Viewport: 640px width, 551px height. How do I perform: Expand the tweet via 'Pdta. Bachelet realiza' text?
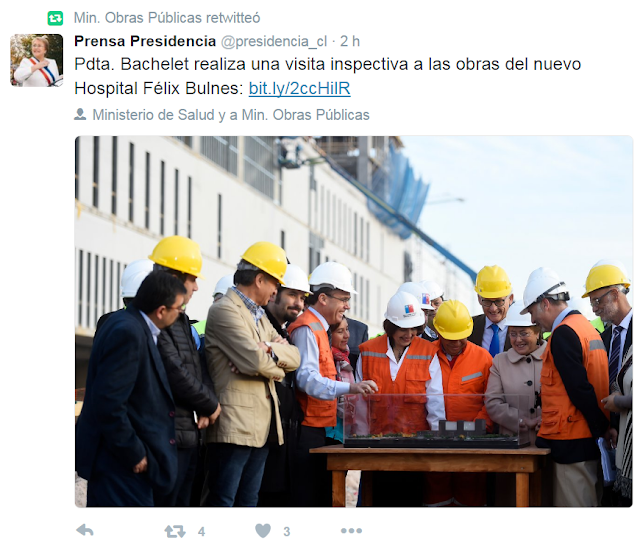point(160,64)
